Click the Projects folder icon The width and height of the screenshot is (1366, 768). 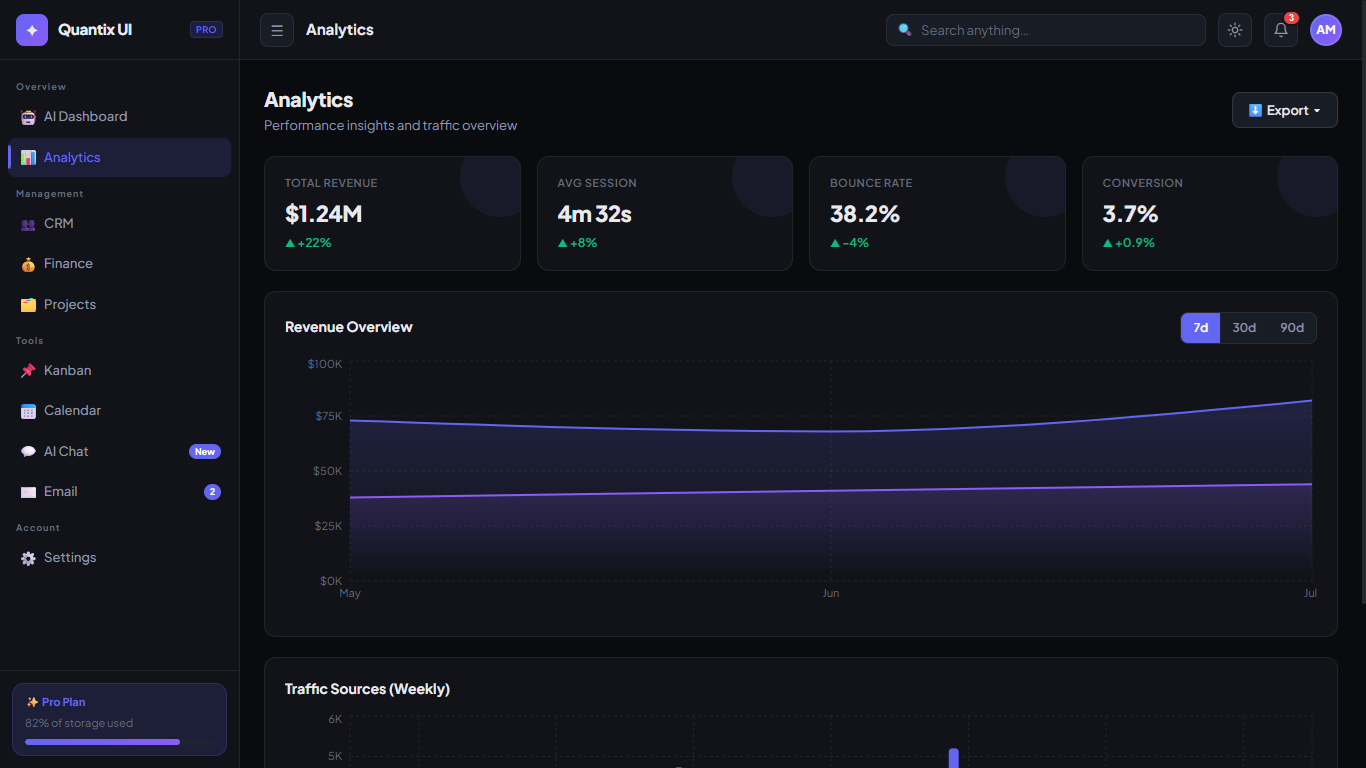tap(28, 304)
